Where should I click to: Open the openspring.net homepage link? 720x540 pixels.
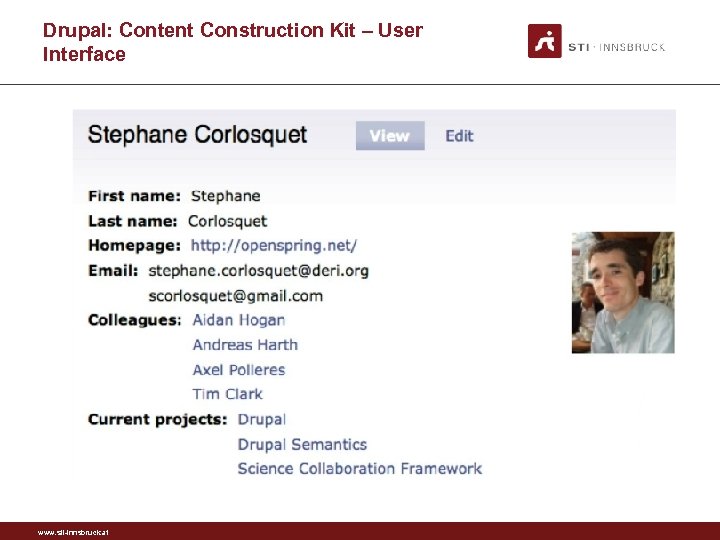coord(274,246)
